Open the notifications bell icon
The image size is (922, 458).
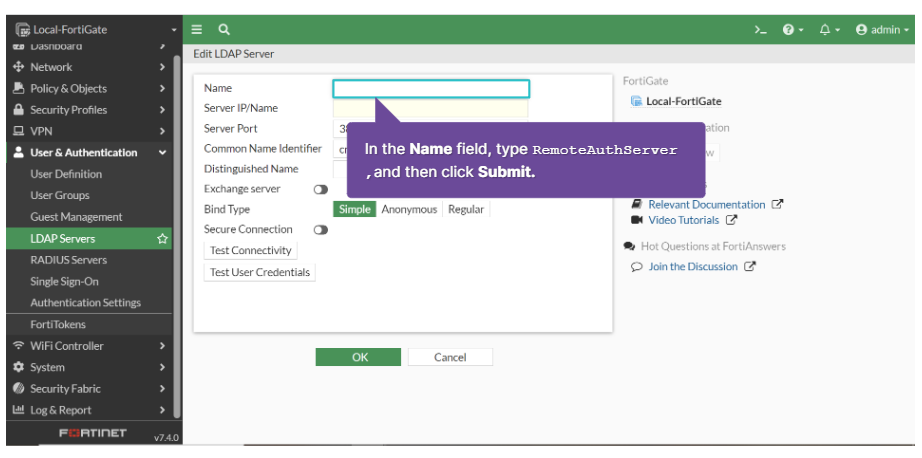click(830, 30)
